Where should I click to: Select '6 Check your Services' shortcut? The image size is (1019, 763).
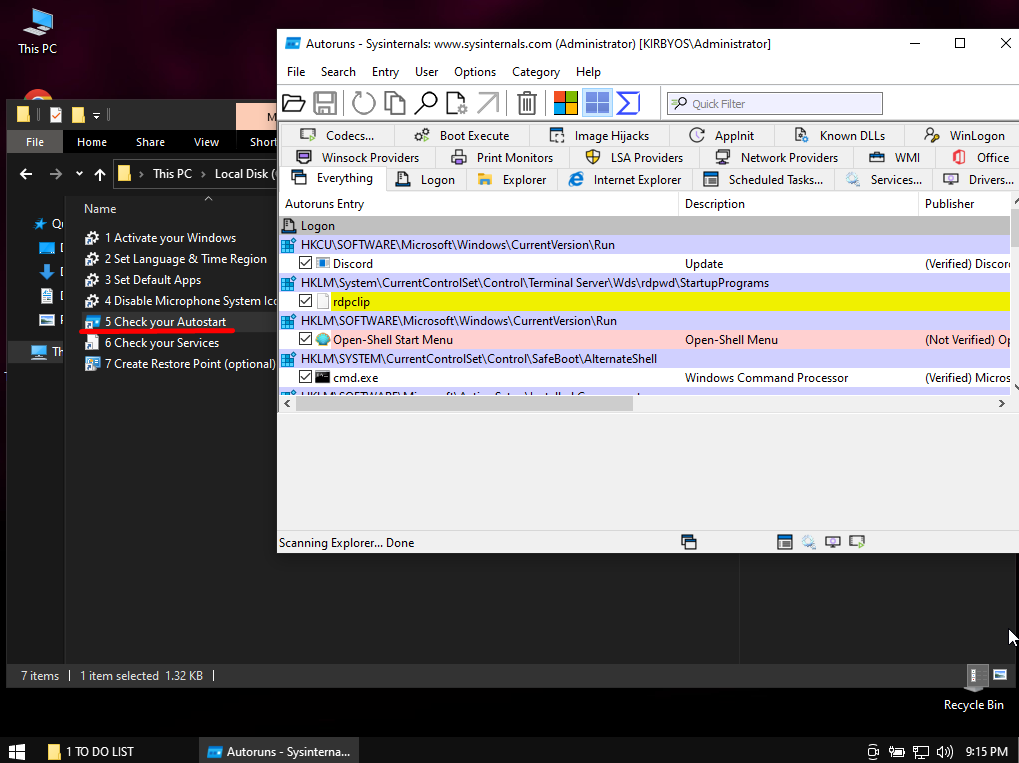tap(162, 343)
